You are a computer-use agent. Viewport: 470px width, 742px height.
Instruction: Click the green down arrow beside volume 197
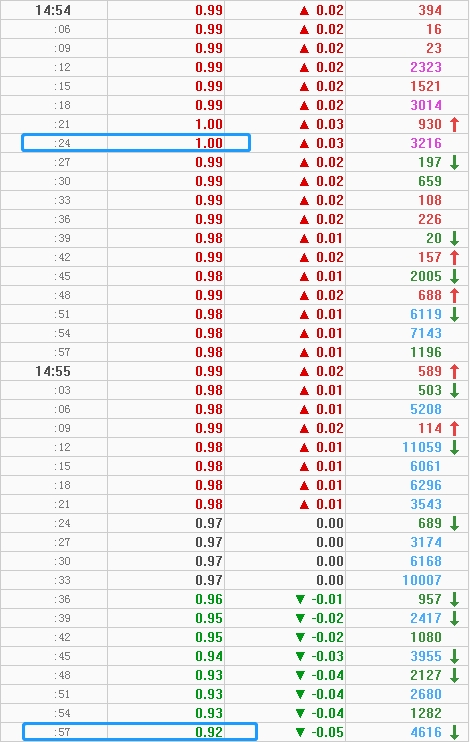point(454,162)
